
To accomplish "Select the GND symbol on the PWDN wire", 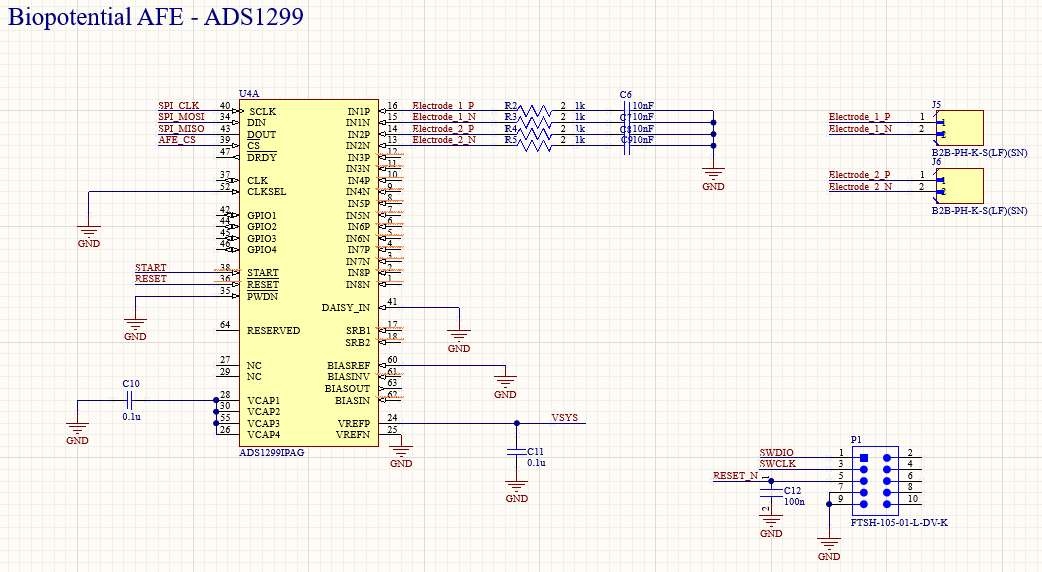I will tap(135, 330).
